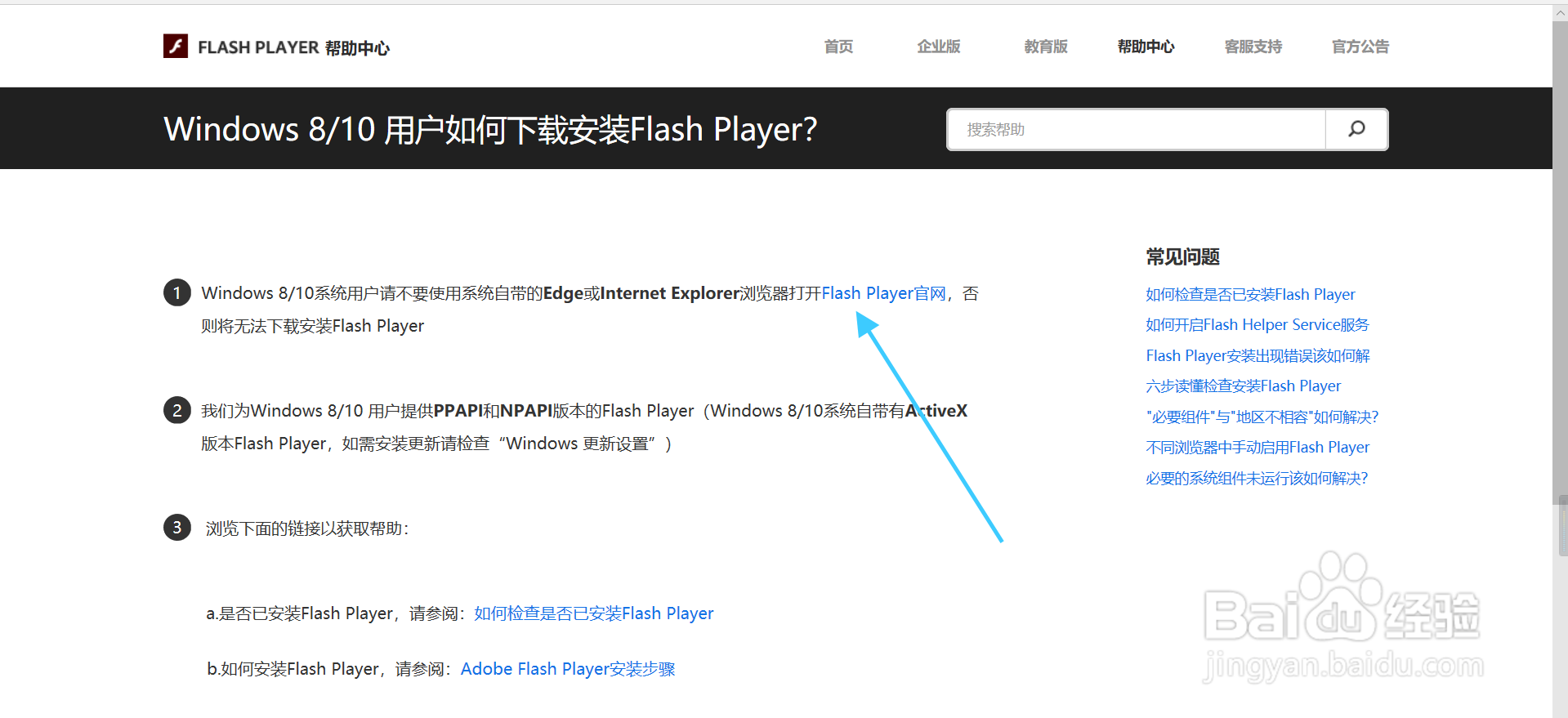Open the 官方公告 nav item
Image resolution: width=1568 pixels, height=718 pixels.
pyautogui.click(x=1360, y=47)
